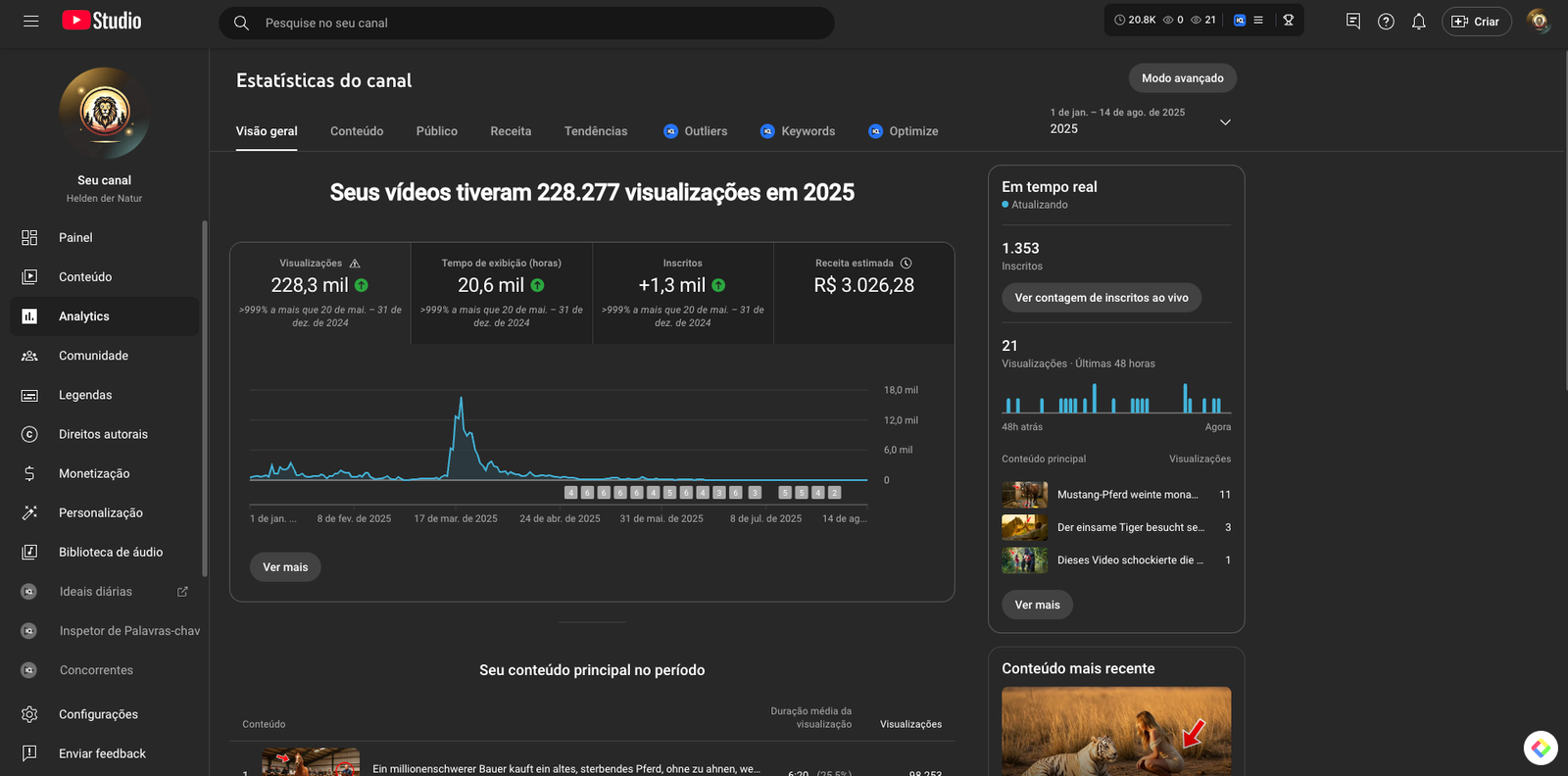The image size is (1568, 776).
Task: Switch to Visão geral tab
Action: [x=267, y=131]
